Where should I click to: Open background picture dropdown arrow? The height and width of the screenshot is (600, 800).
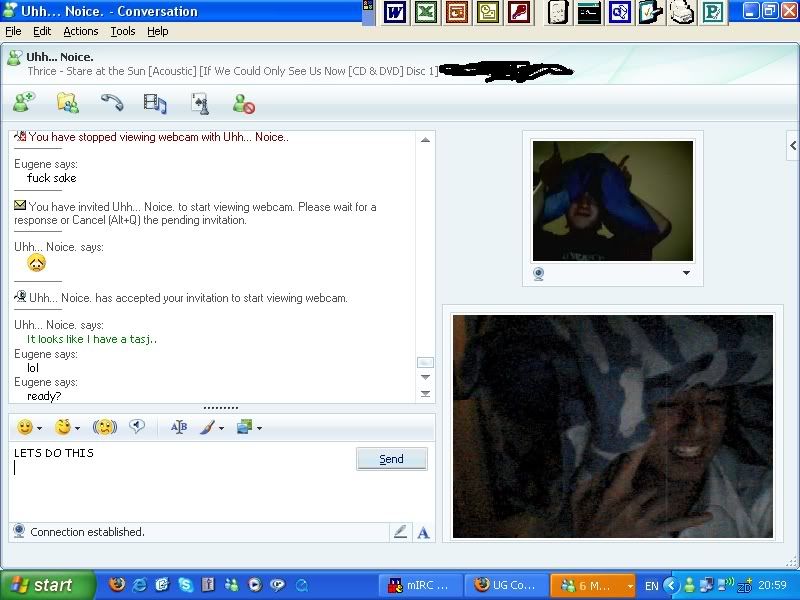click(x=259, y=428)
